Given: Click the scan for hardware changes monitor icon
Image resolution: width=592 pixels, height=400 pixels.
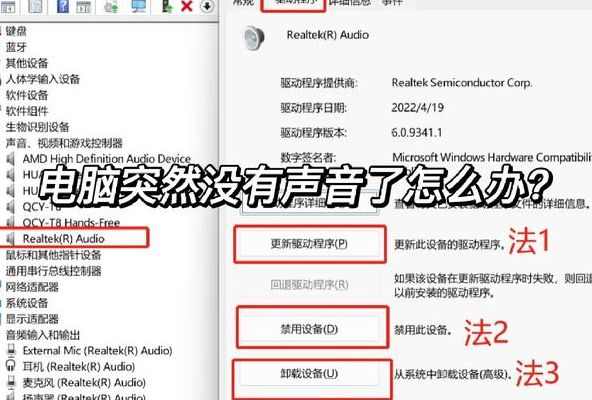Looking at the screenshot, I should pos(139,6).
